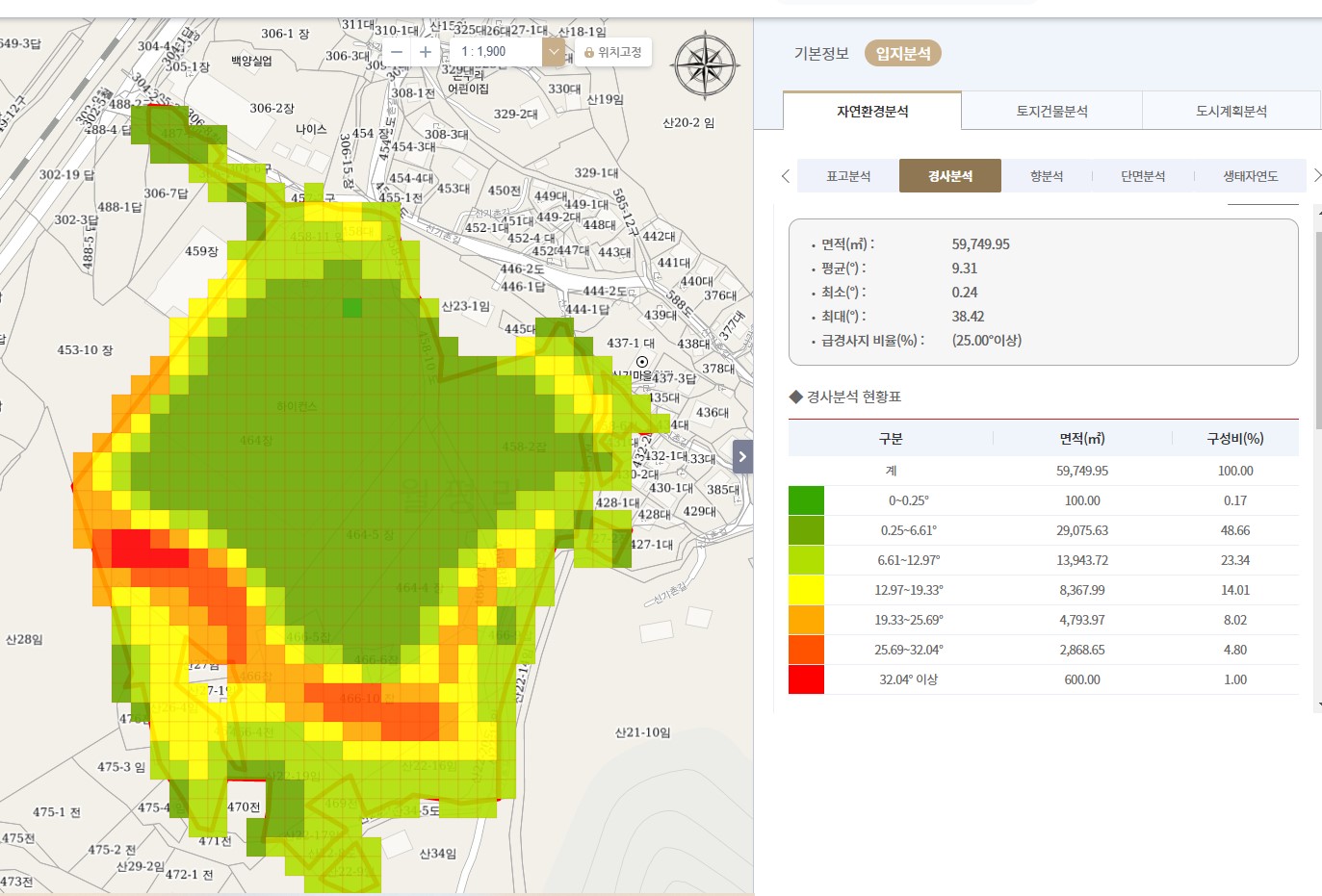1322x896 pixels.
Task: Click the 0.25~6.61° olive green swatch
Action: (806, 530)
